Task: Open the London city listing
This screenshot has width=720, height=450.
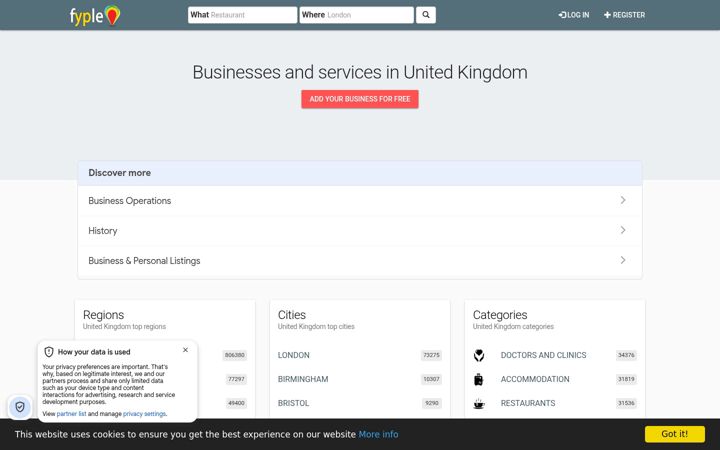Action: 293,355
